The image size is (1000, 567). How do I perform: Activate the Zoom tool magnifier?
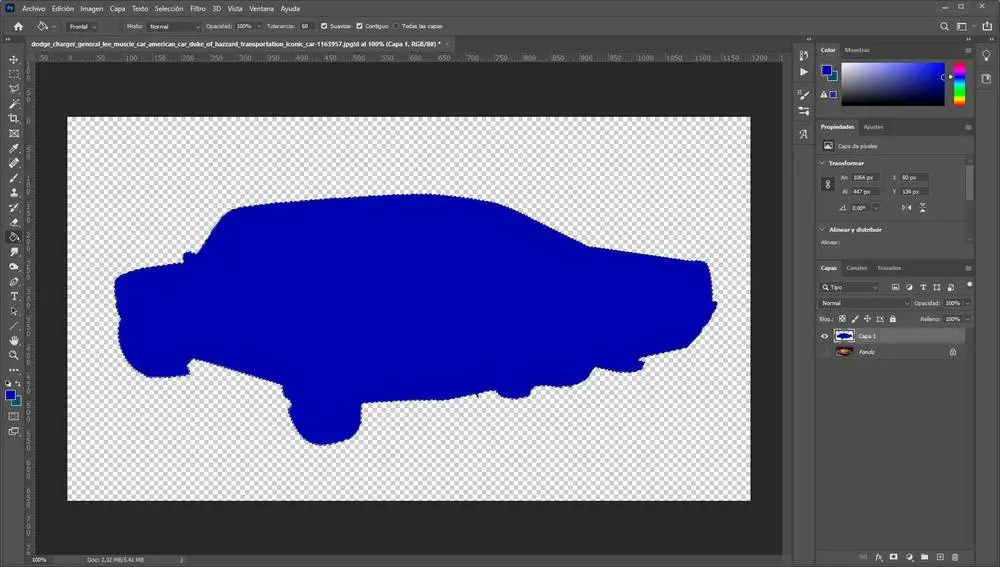14,355
